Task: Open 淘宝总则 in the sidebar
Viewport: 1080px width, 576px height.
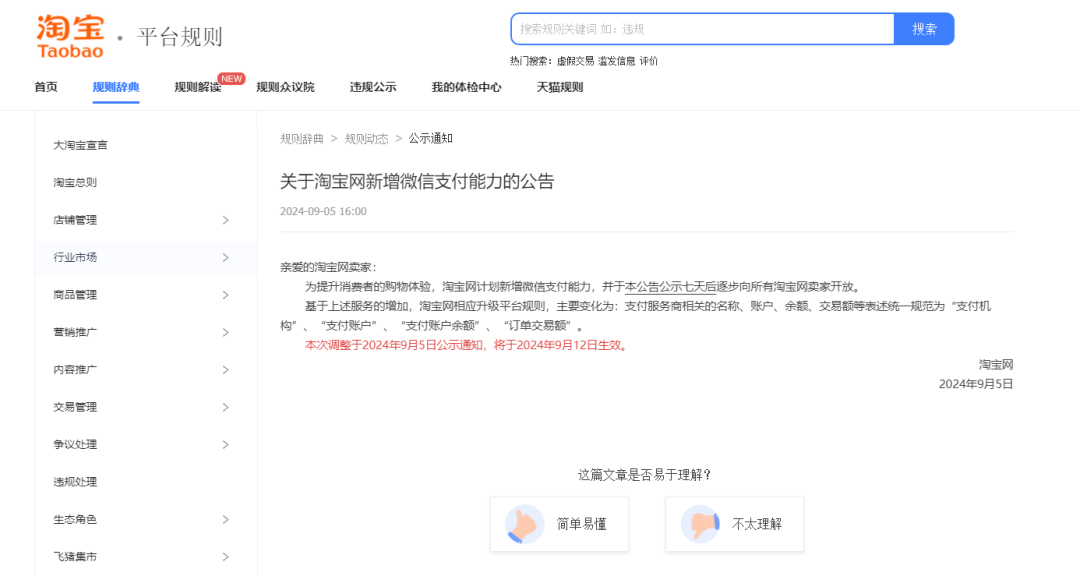Action: pyautogui.click(x=75, y=183)
